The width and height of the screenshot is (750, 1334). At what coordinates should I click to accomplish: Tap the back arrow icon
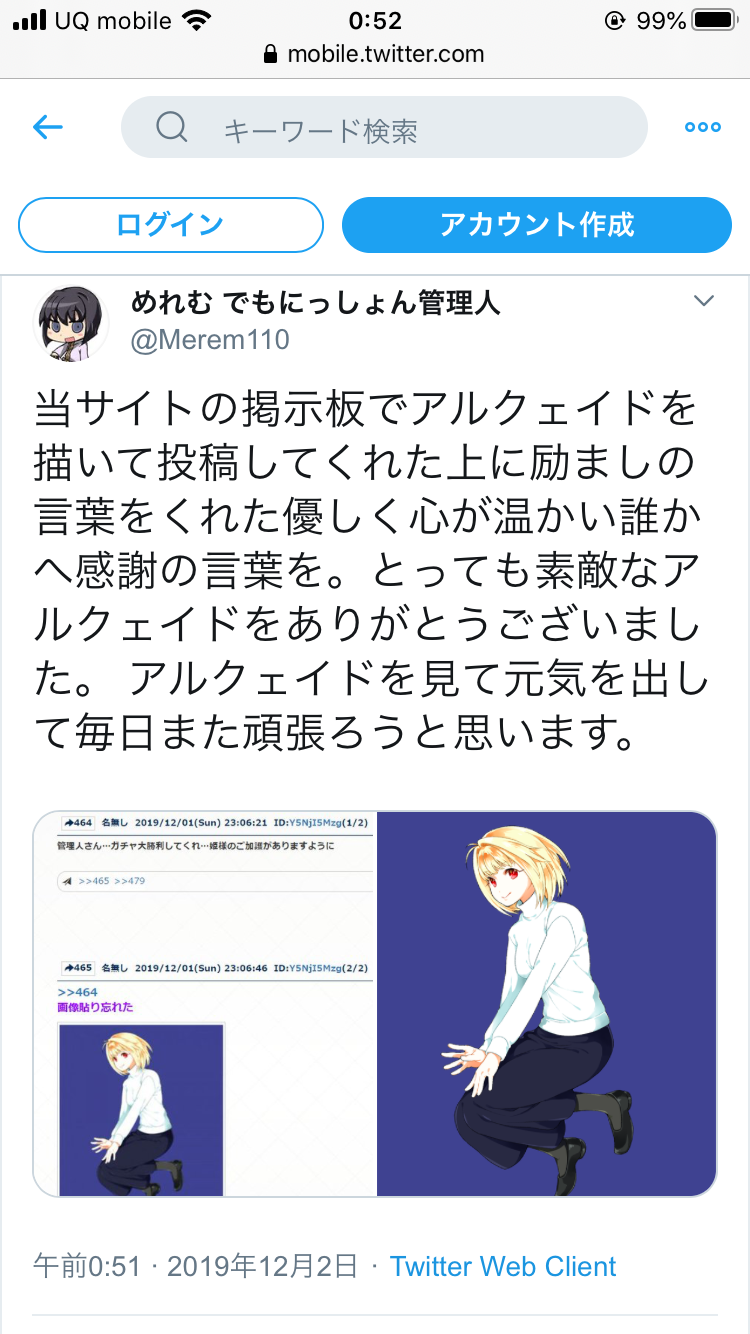tap(48, 127)
